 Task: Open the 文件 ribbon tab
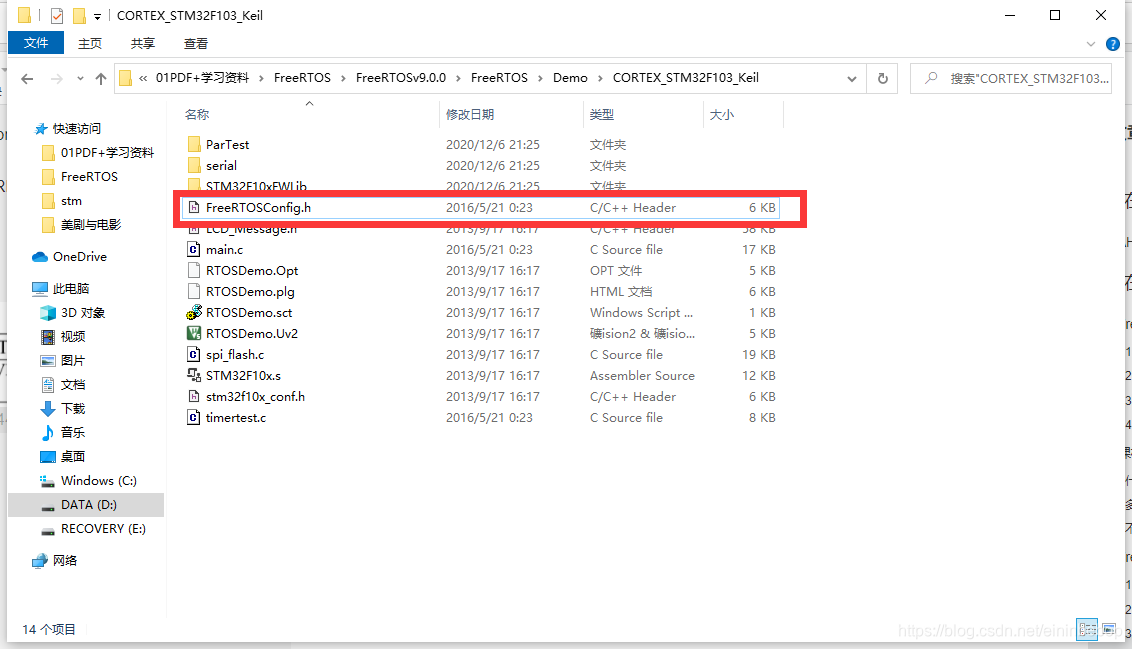point(36,43)
